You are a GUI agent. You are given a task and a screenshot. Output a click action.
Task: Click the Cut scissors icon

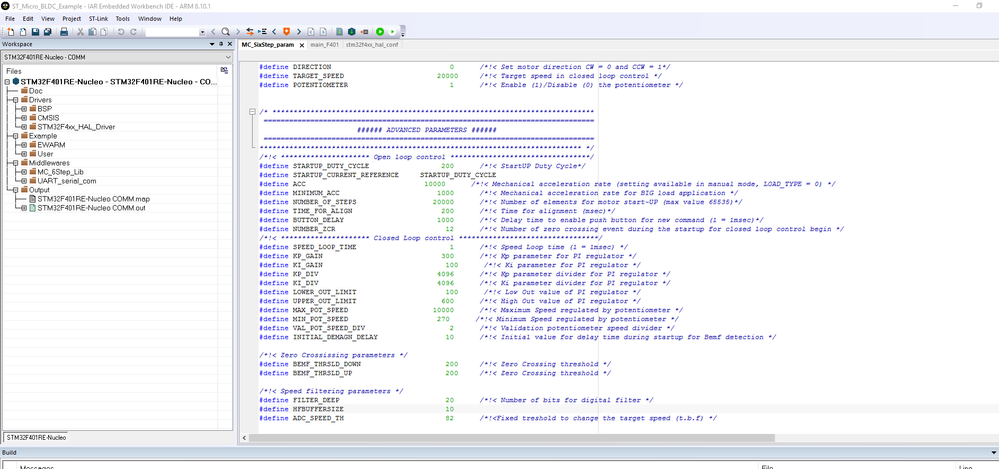tap(80, 32)
